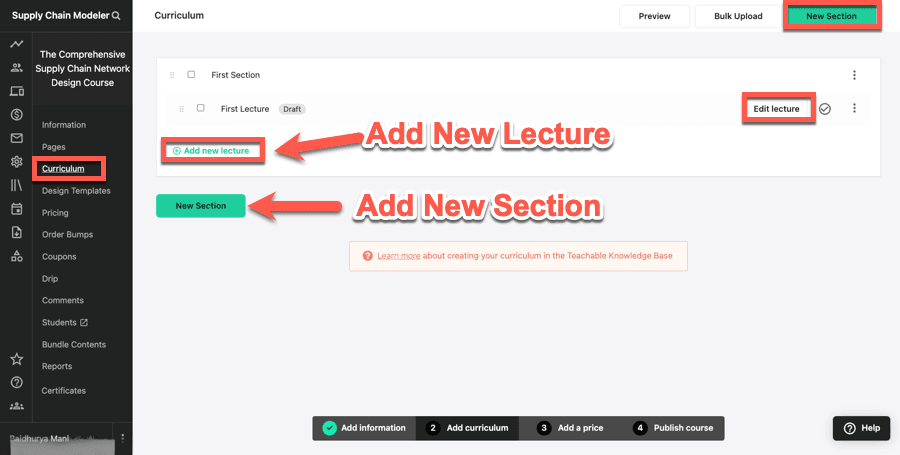Open the envelope emails icon
Image resolution: width=900 pixels, height=455 pixels.
[16, 138]
